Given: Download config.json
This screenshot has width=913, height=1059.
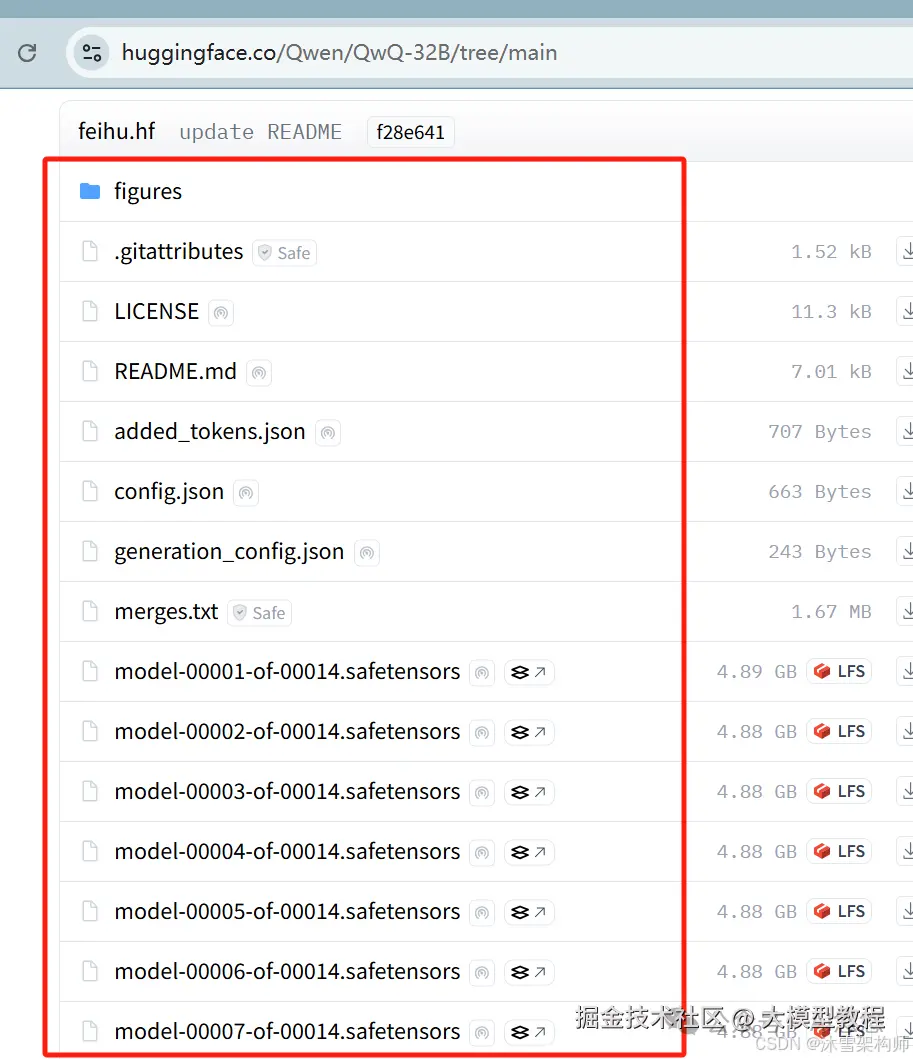Looking at the screenshot, I should 907,492.
